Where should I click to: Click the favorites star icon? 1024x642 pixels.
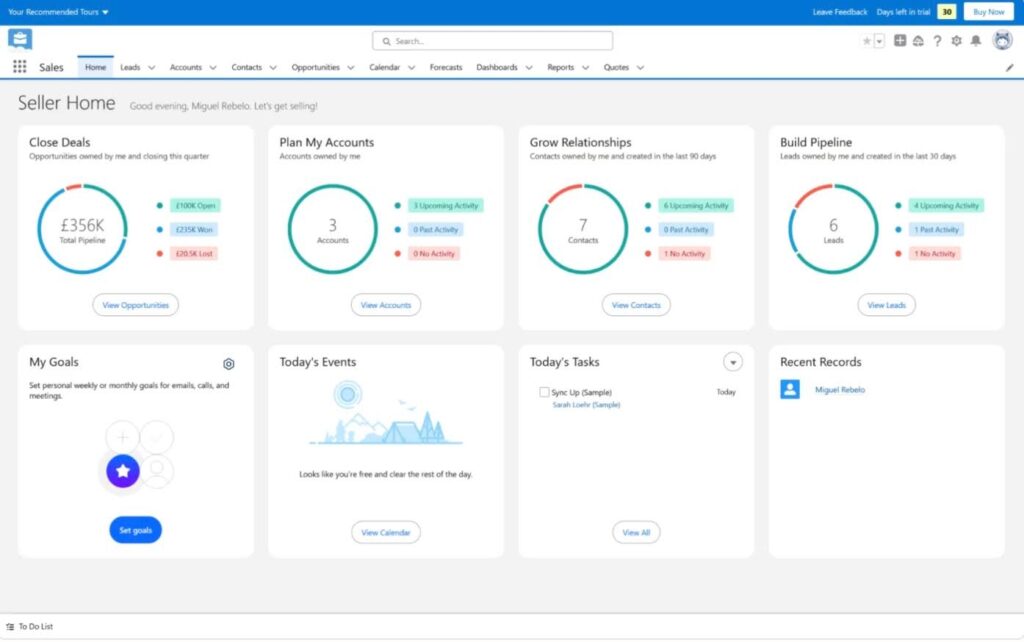tap(866, 41)
